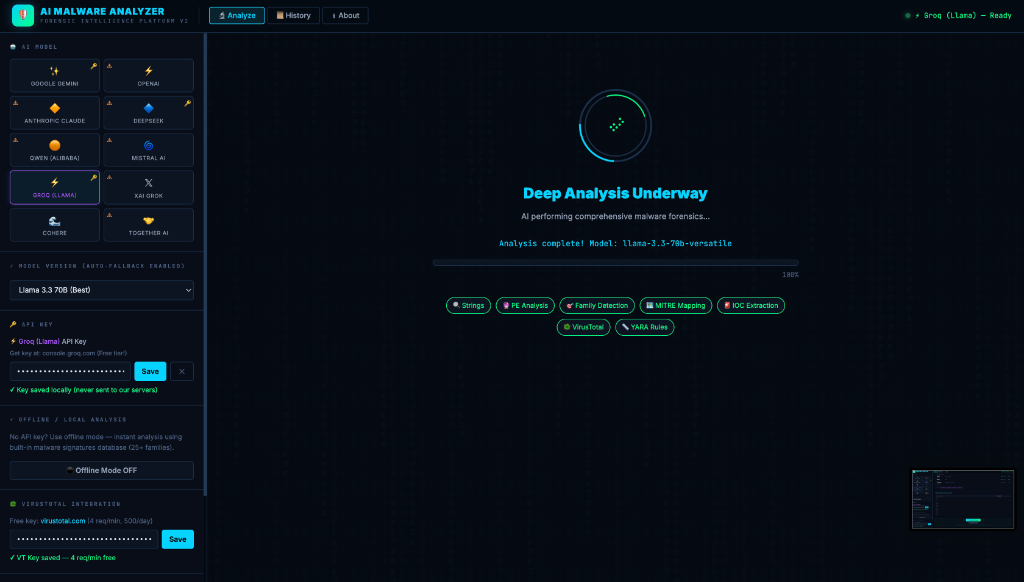Screen dimensions: 1024x582
Task: Choose the Anthropic Claude model card
Action: tap(55, 112)
